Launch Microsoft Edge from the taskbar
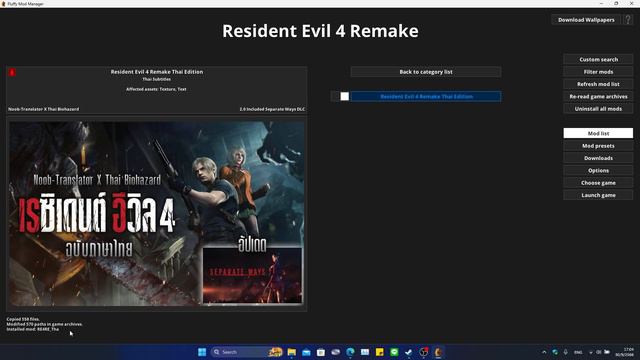The height and width of the screenshot is (360, 640). pyautogui.click(x=350, y=352)
